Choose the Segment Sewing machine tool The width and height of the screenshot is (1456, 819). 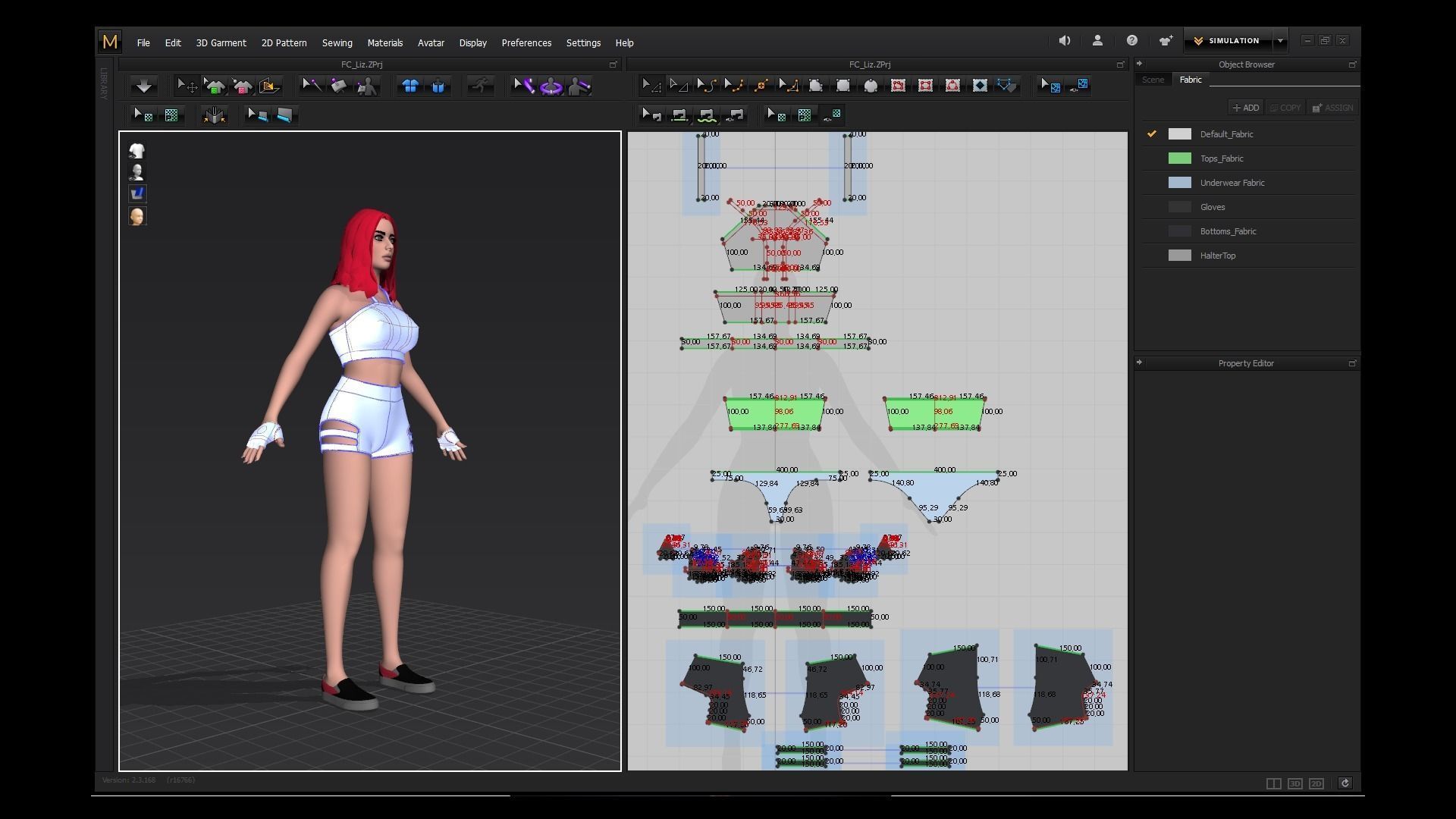click(679, 115)
